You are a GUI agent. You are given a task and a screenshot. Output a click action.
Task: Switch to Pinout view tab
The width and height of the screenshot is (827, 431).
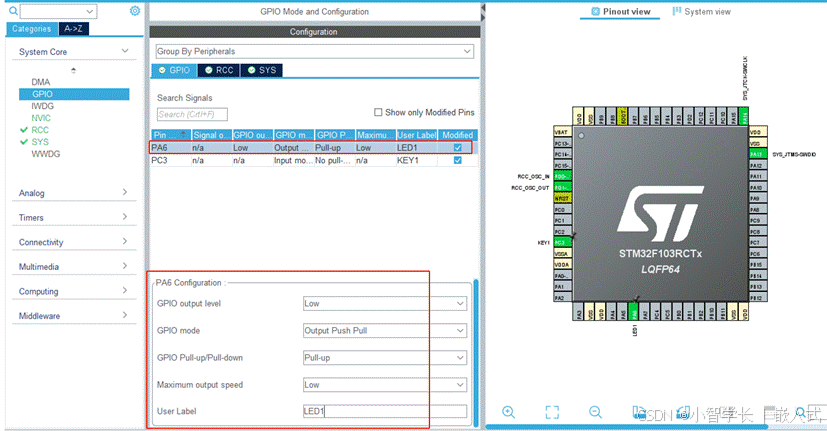point(620,12)
